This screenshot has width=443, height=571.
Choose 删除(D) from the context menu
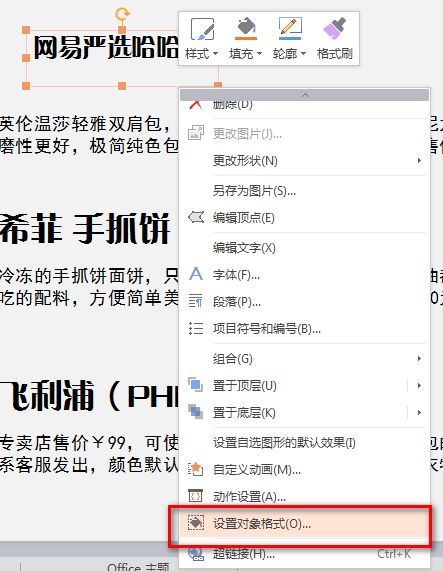232,105
